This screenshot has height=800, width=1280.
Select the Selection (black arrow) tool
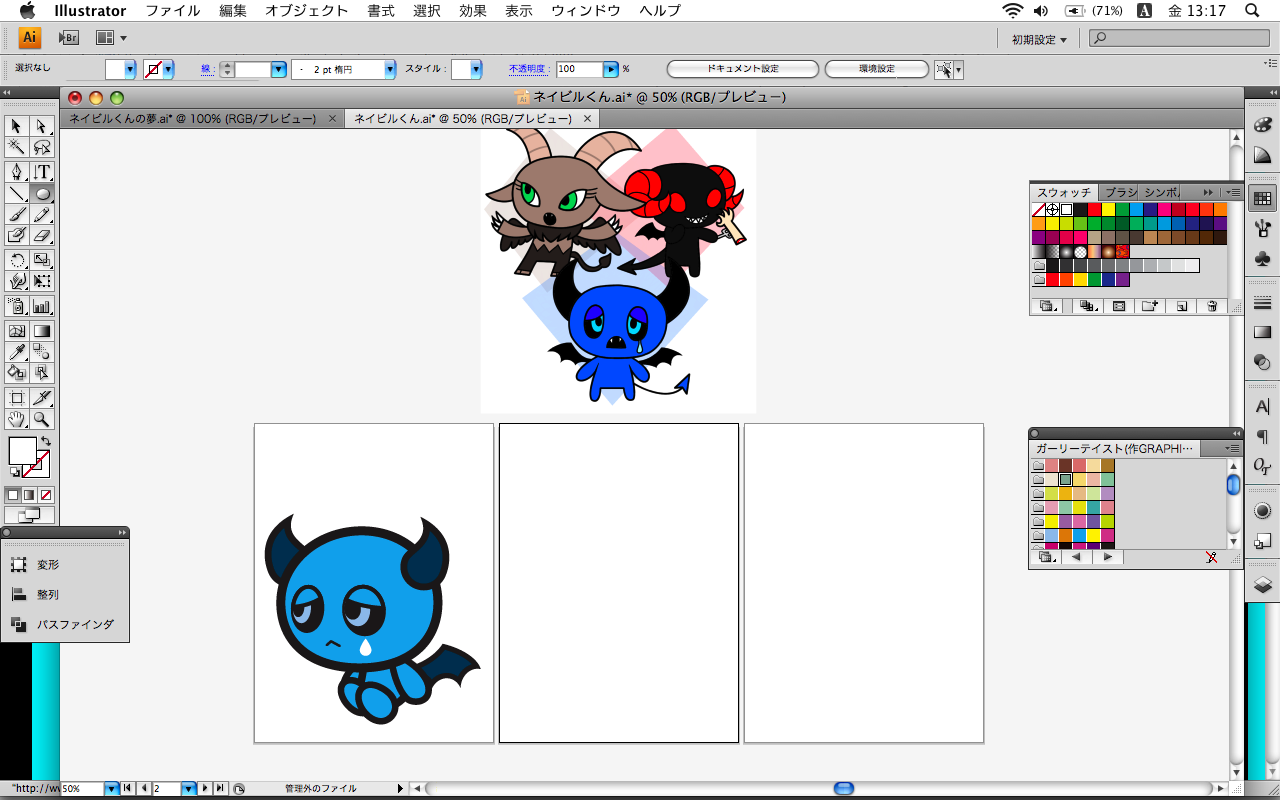point(17,126)
